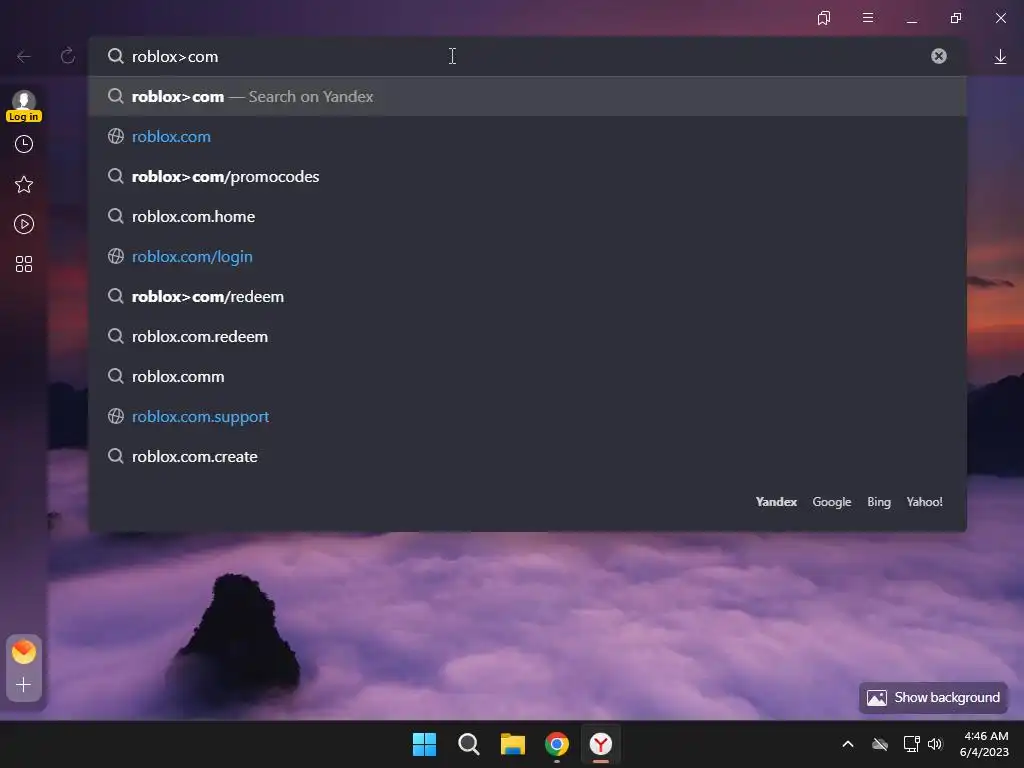Open the downloads icon
The image size is (1024, 768).
[1000, 57]
